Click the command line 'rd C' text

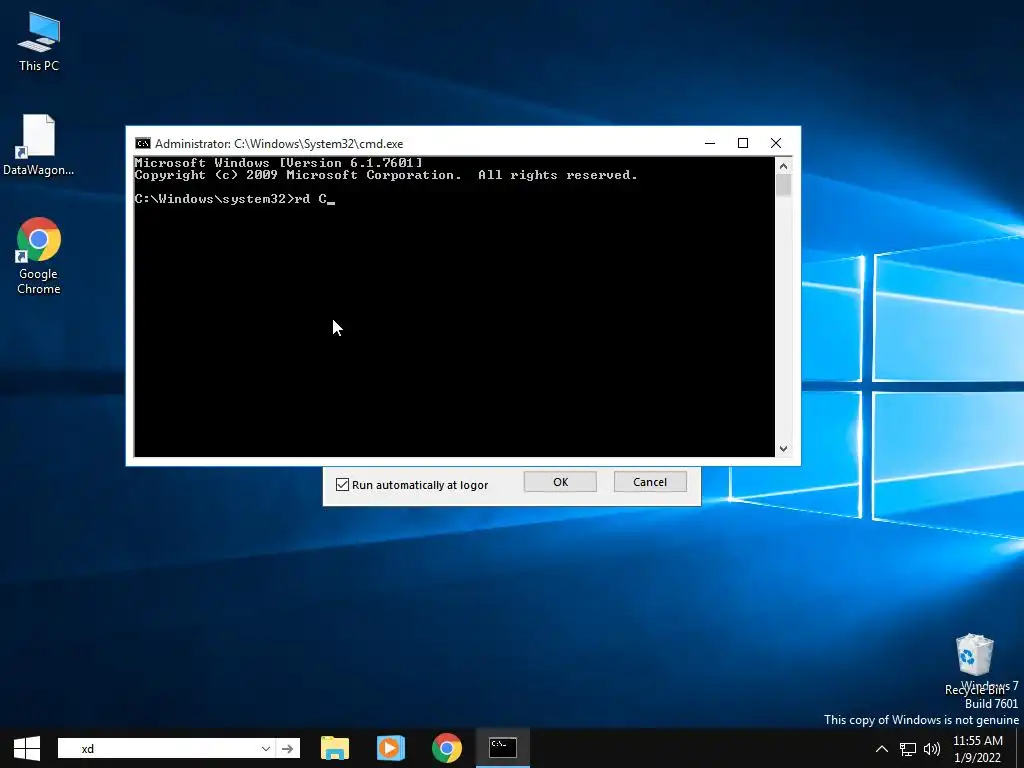[311, 199]
